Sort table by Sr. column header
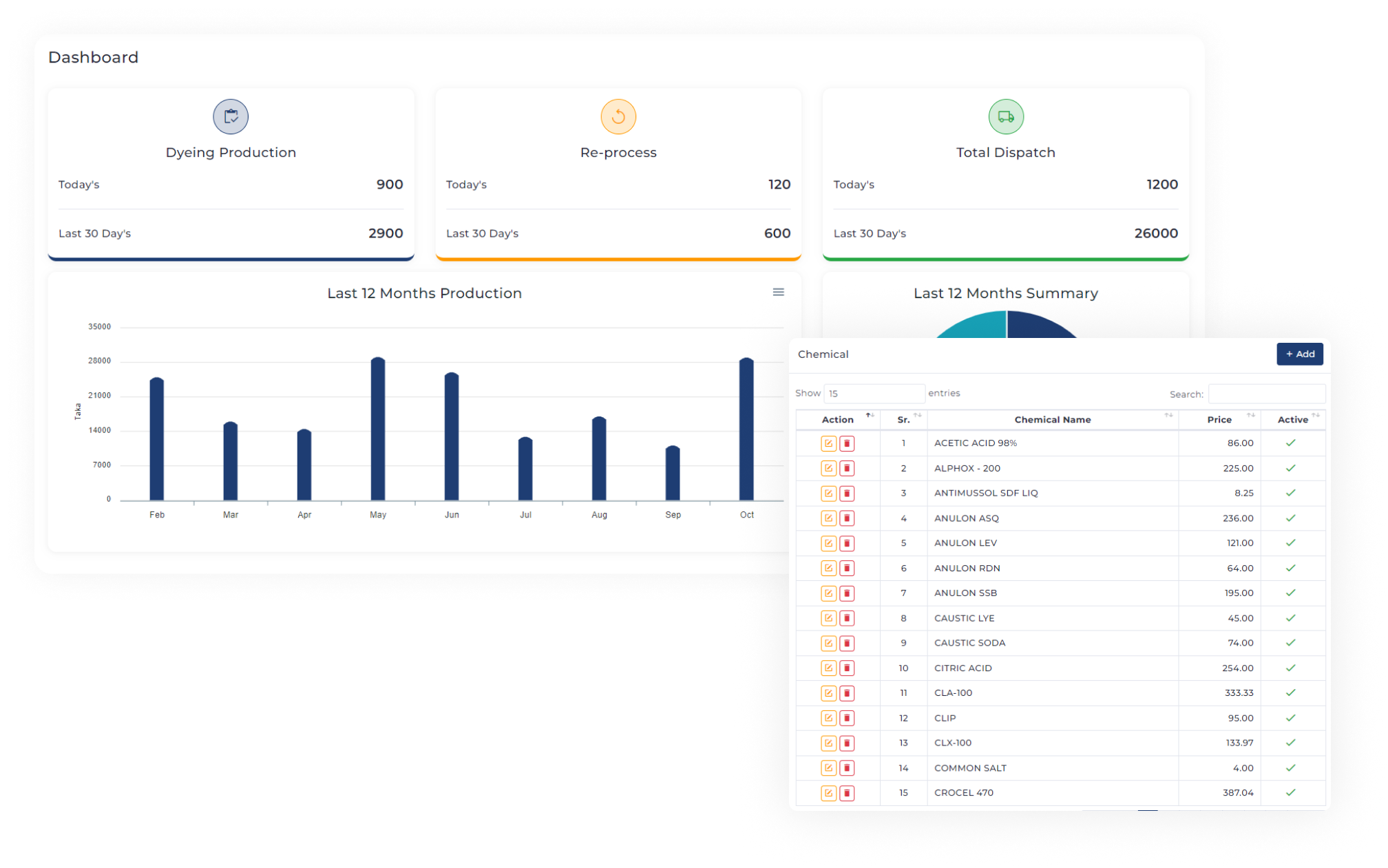Image resolution: width=1388 pixels, height=868 pixels. [x=903, y=419]
